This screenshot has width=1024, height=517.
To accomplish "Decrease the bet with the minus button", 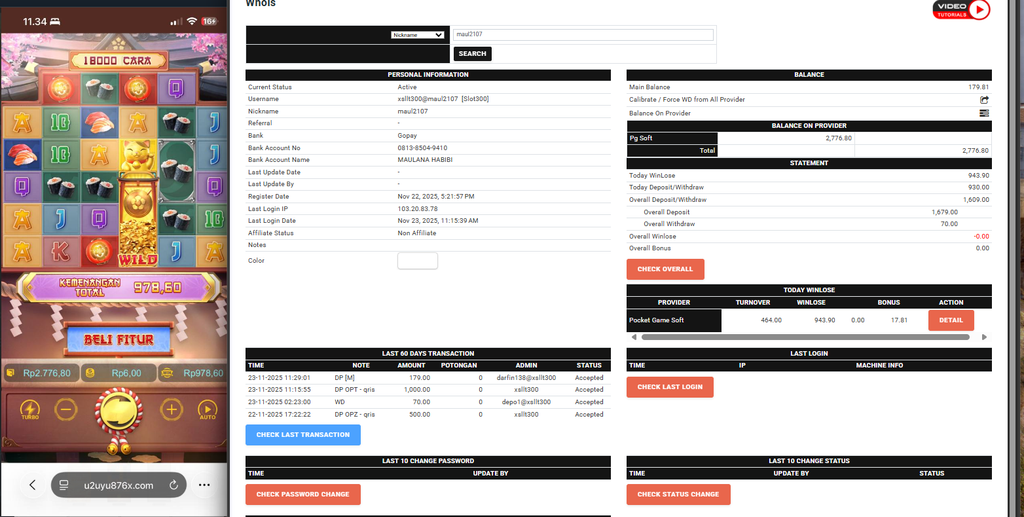I will [x=66, y=410].
